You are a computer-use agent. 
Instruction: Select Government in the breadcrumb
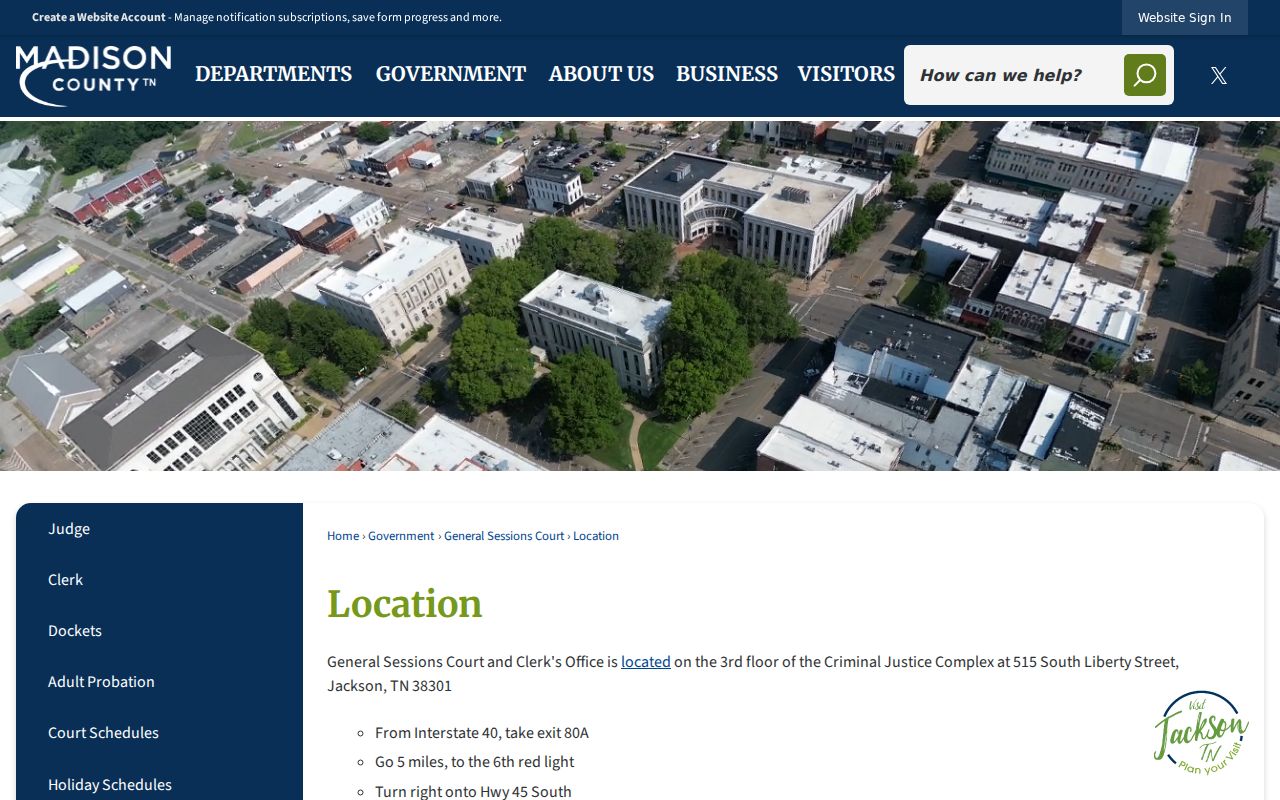pos(401,536)
